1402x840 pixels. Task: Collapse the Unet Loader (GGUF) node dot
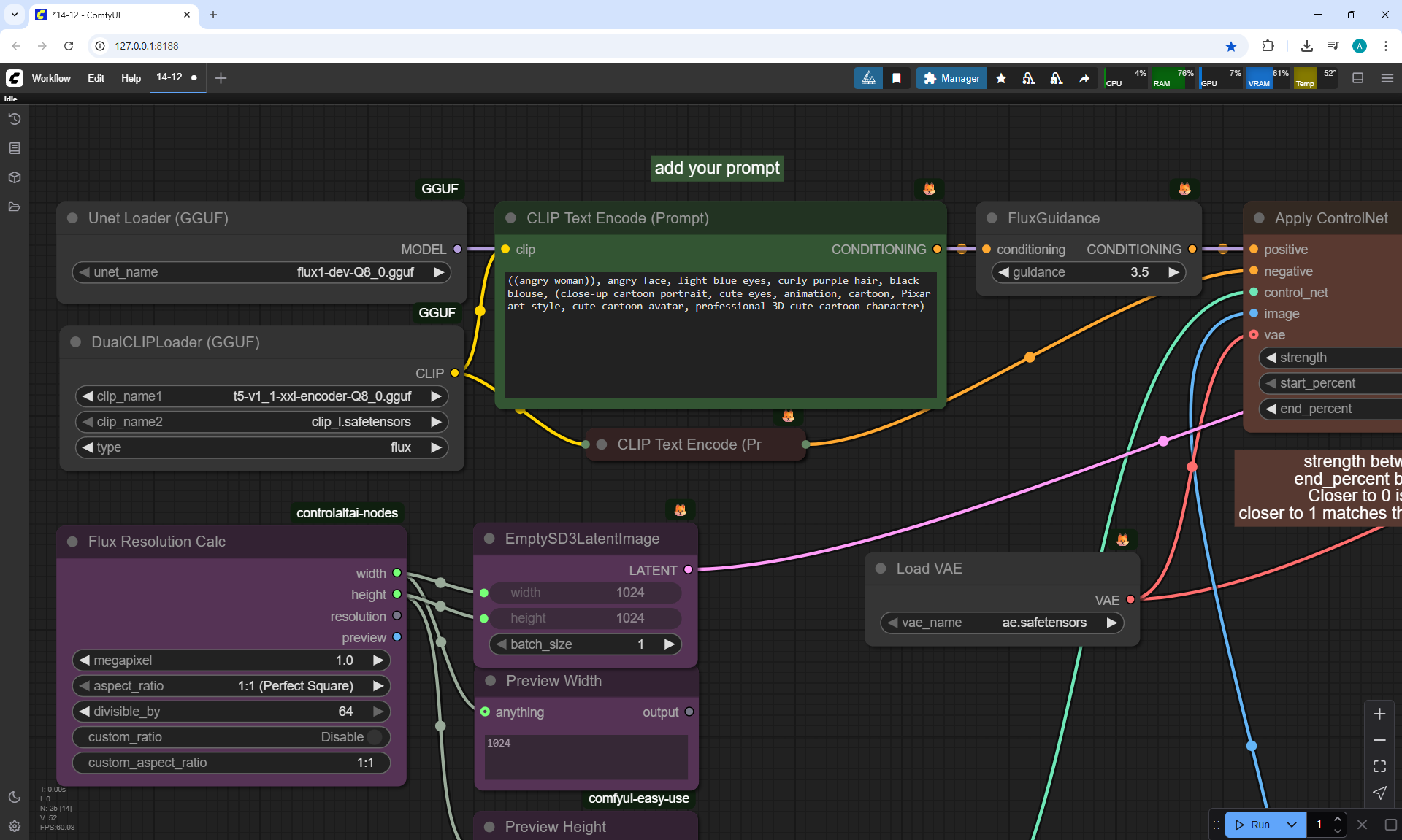[72, 218]
